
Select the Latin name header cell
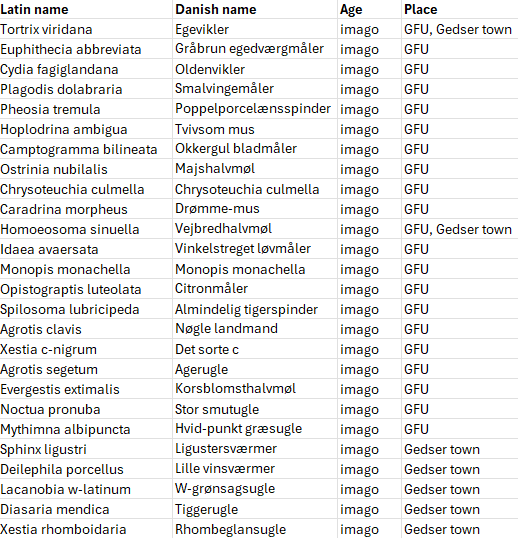86,9
